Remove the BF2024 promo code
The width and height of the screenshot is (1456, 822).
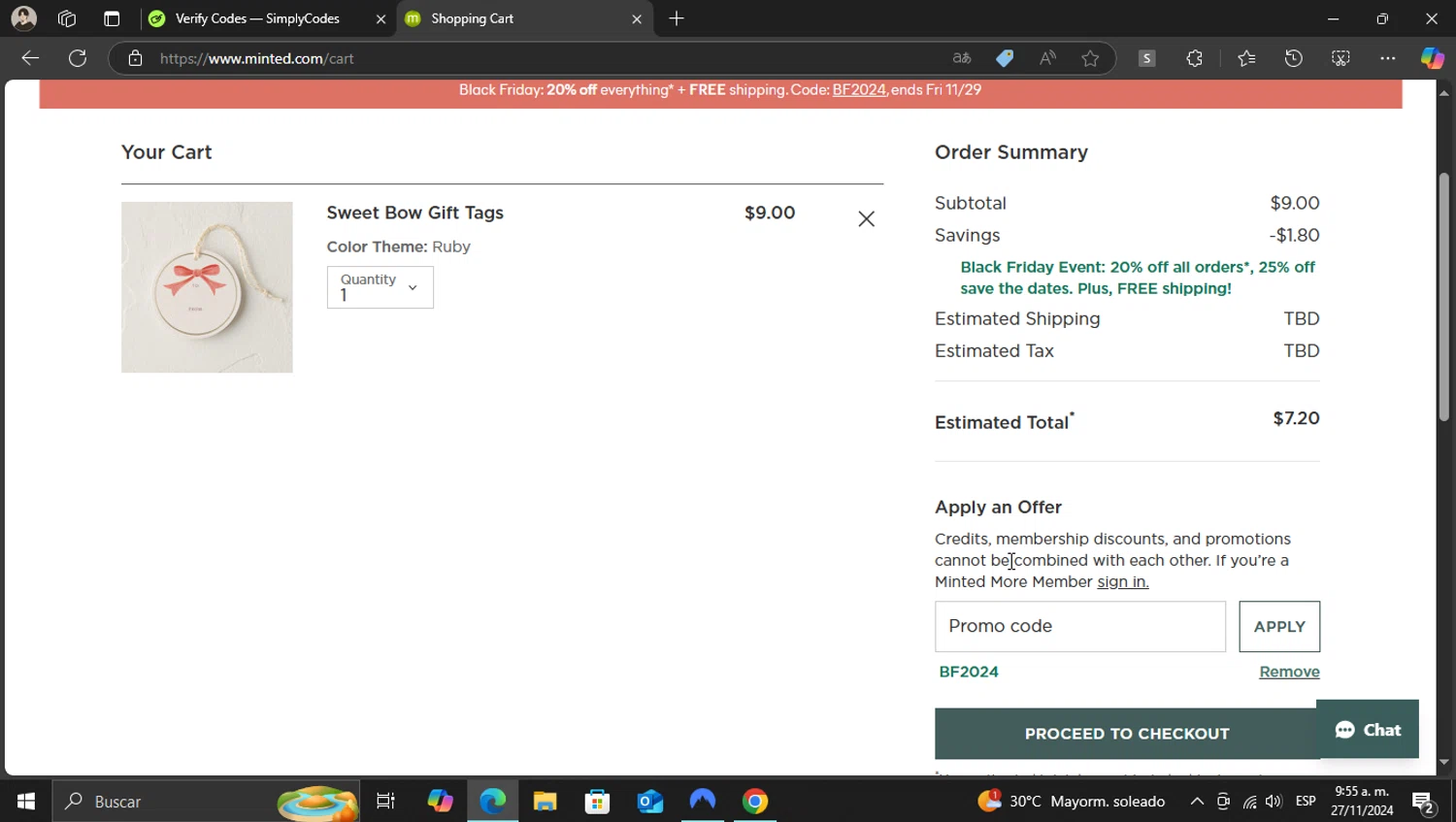point(1289,672)
